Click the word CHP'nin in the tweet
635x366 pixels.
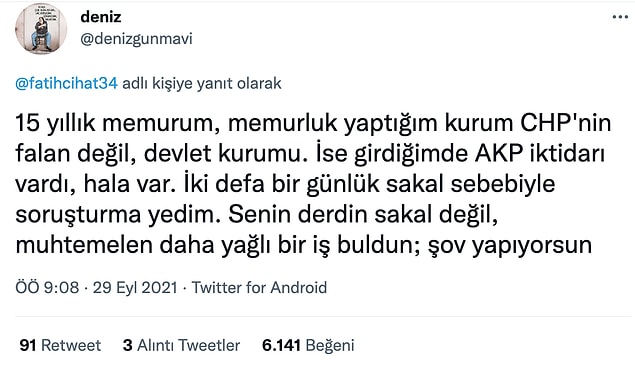[565, 123]
